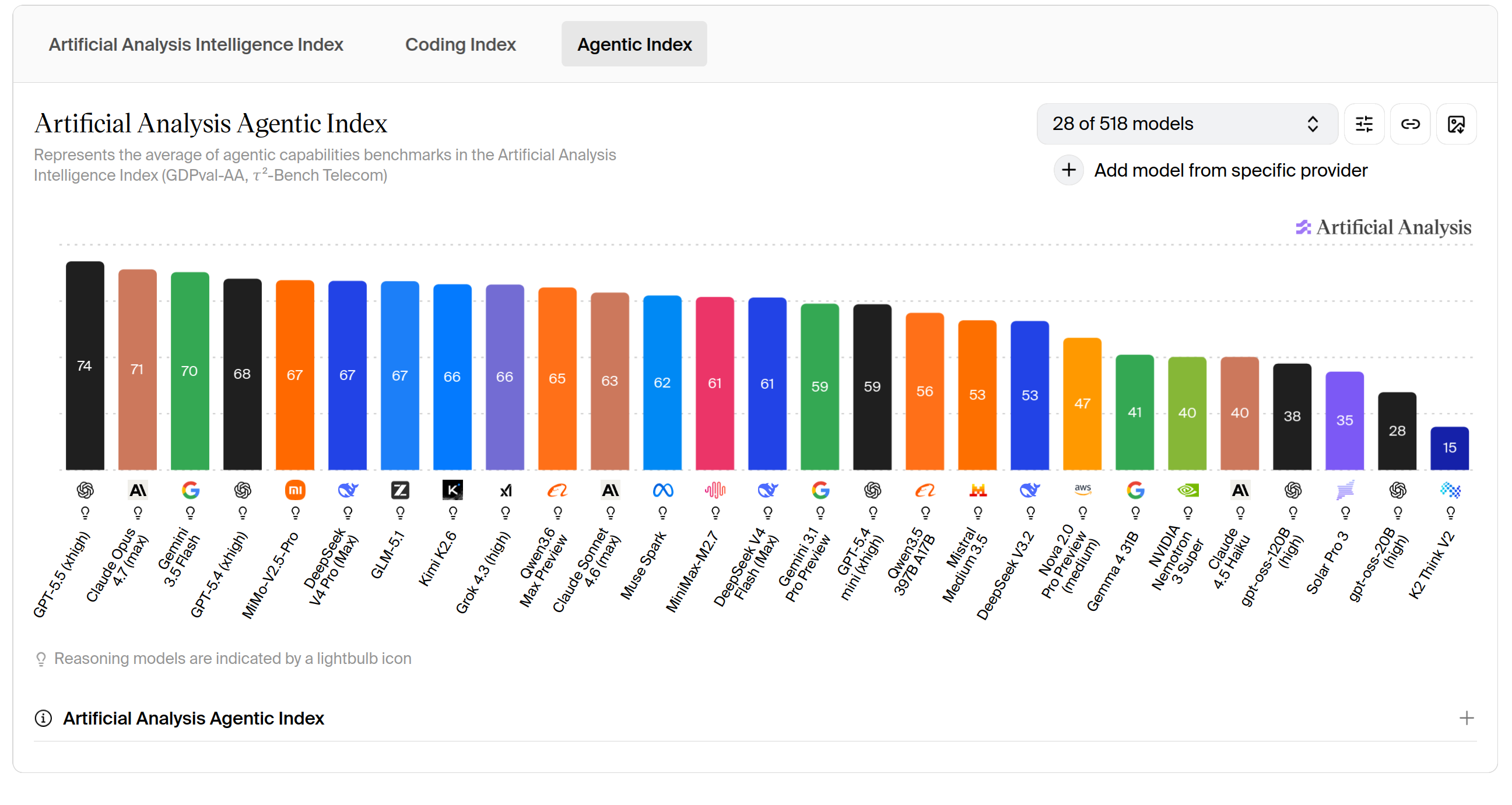Screen dimensions: 1512x805
Task: Click the MiniMax-M2.7 bar showing 61
Action: pos(715,384)
